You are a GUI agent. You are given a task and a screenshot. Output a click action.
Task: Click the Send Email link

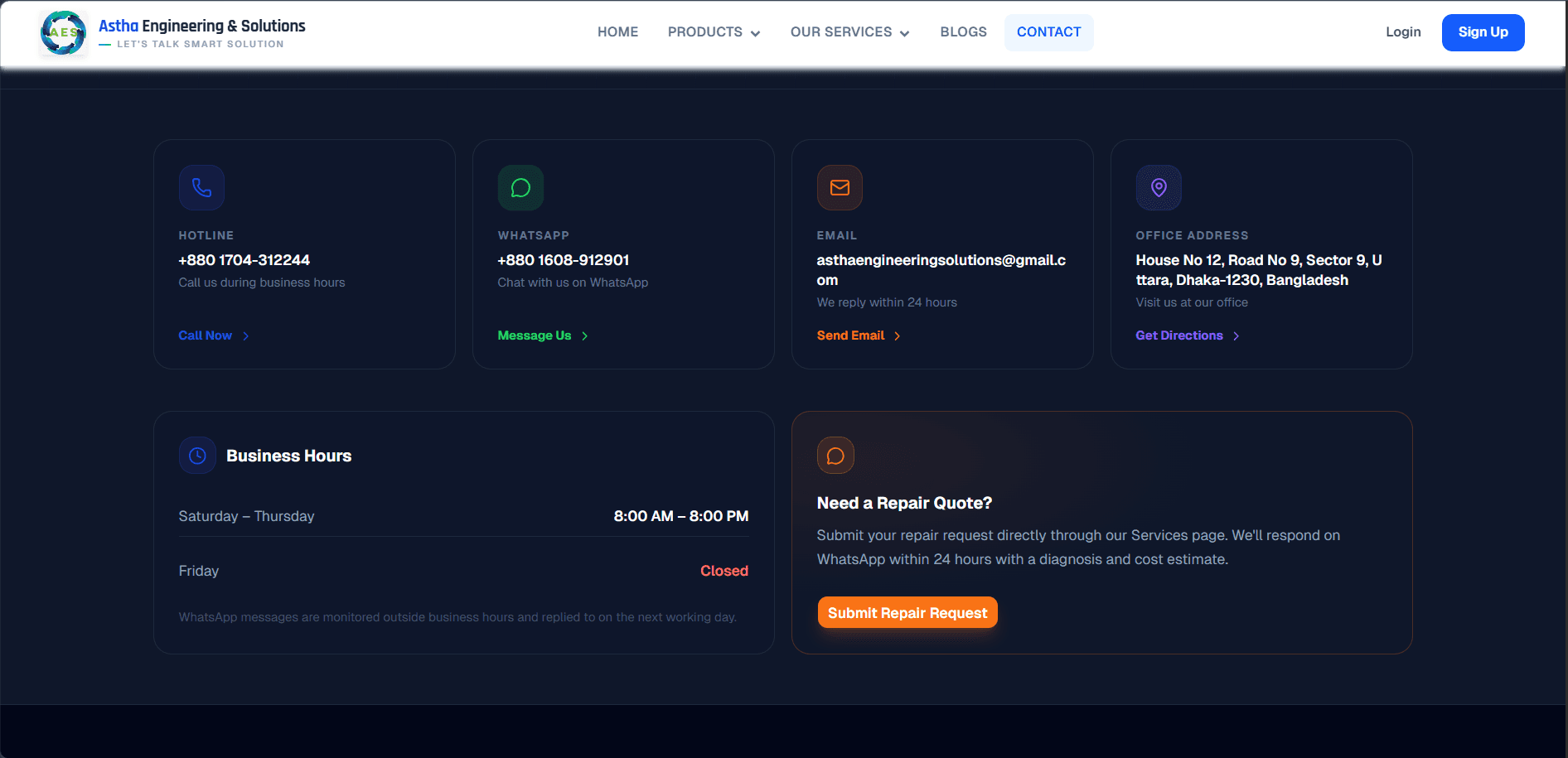coord(850,336)
